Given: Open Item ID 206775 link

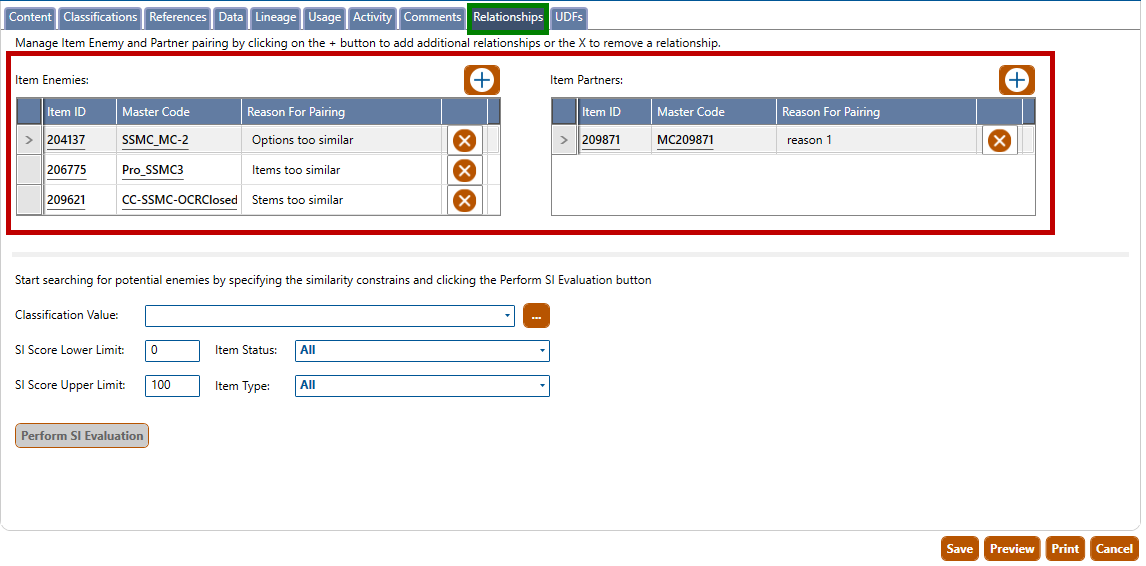Looking at the screenshot, I should coord(66,170).
